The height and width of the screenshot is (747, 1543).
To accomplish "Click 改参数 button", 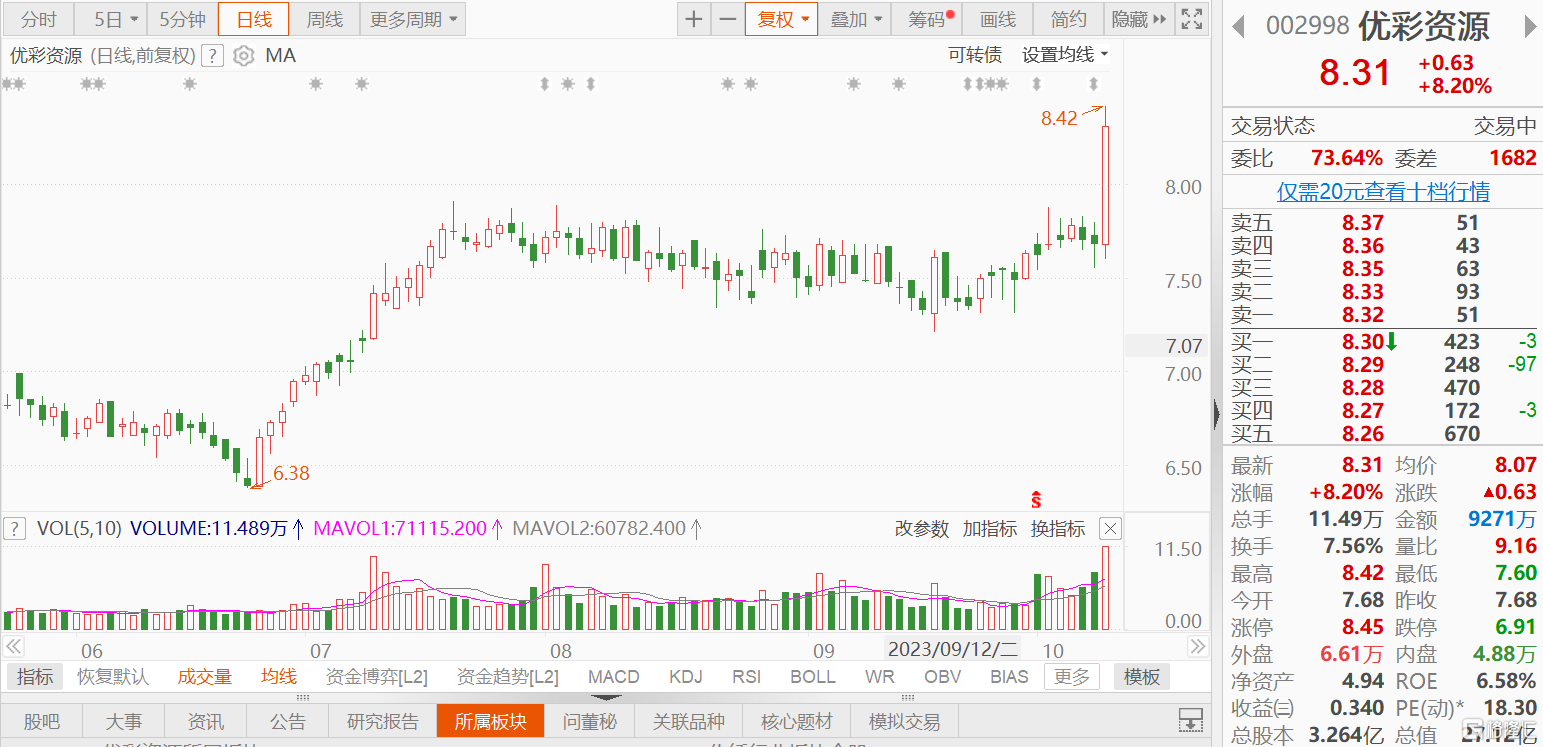I will tap(921, 529).
